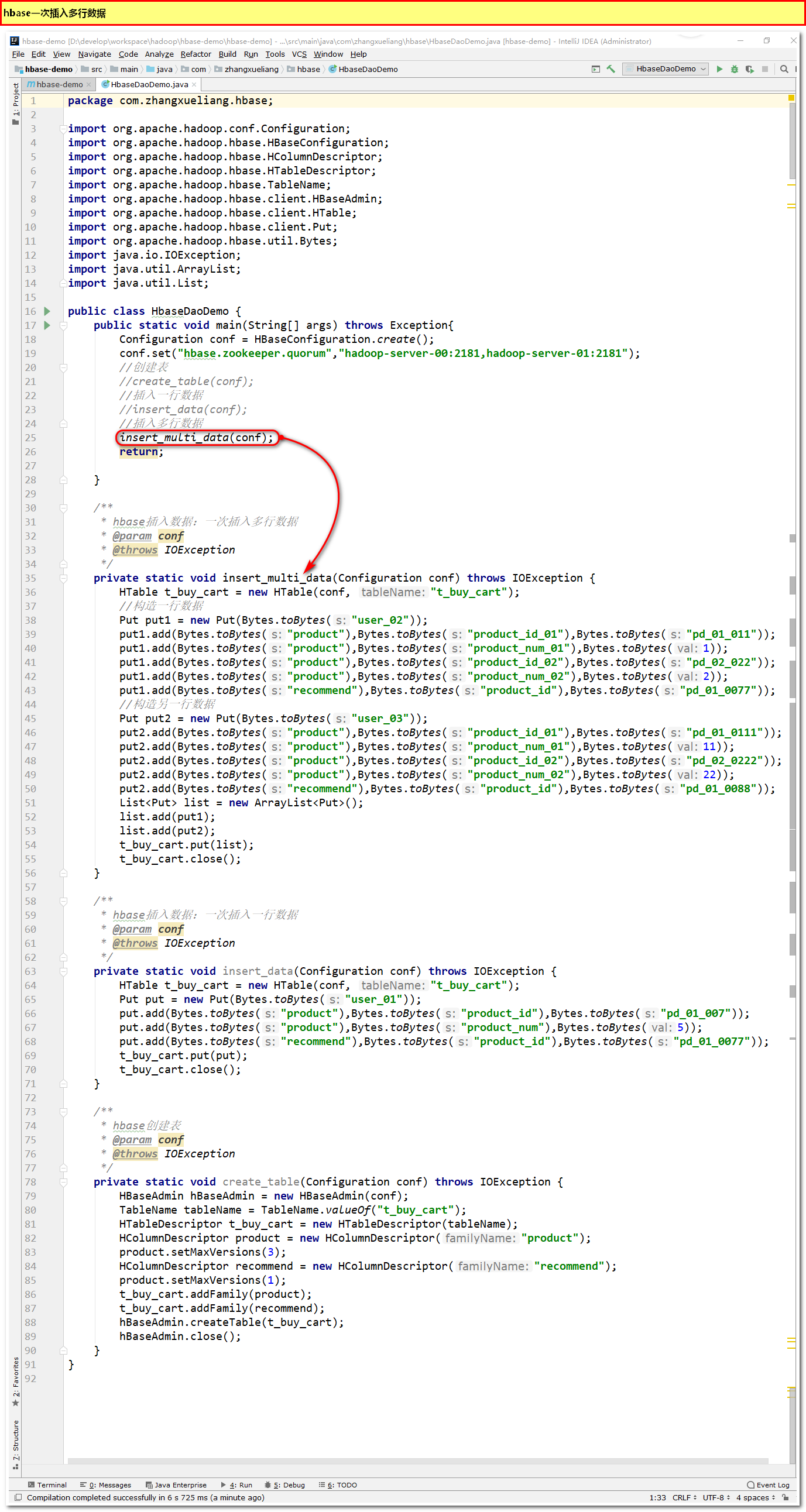
Task: Open the View menu
Action: (x=61, y=54)
